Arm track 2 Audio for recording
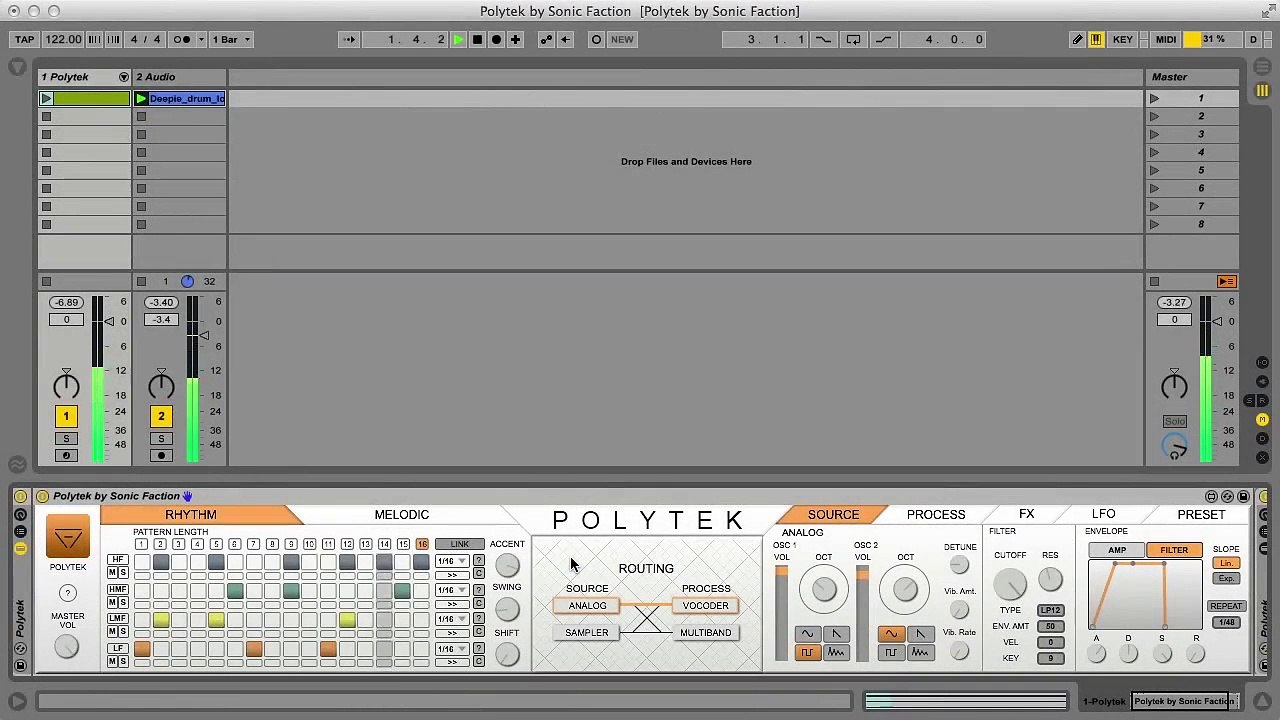The width and height of the screenshot is (1280, 720). click(x=161, y=455)
